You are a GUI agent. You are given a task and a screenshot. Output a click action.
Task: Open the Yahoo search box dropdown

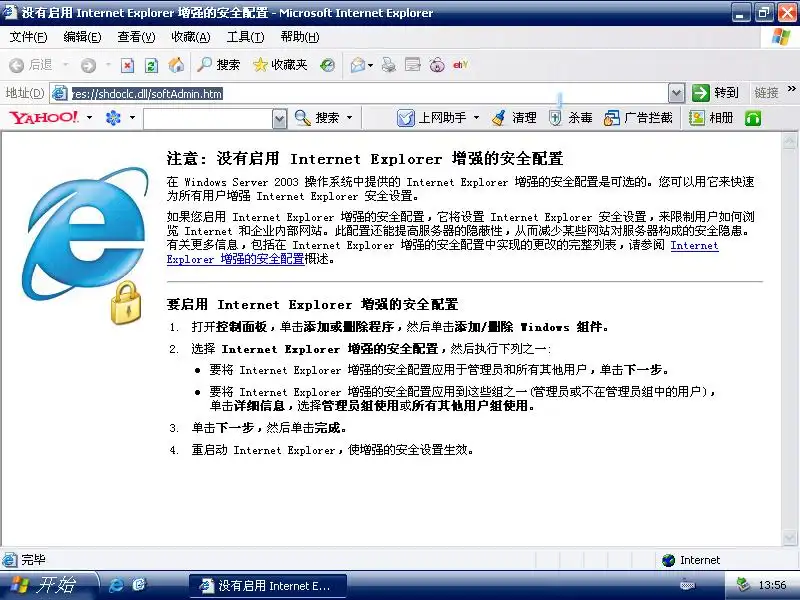coord(279,119)
